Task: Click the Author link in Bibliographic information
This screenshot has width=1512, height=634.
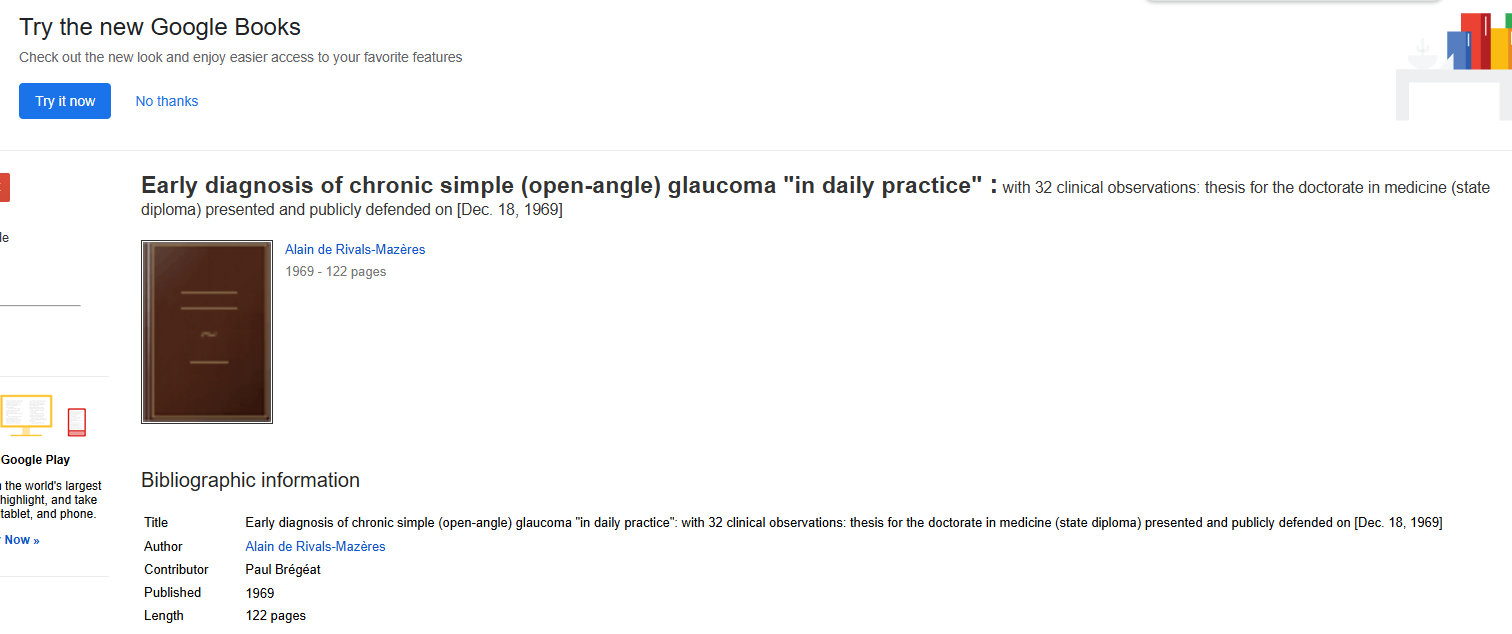Action: coord(315,547)
